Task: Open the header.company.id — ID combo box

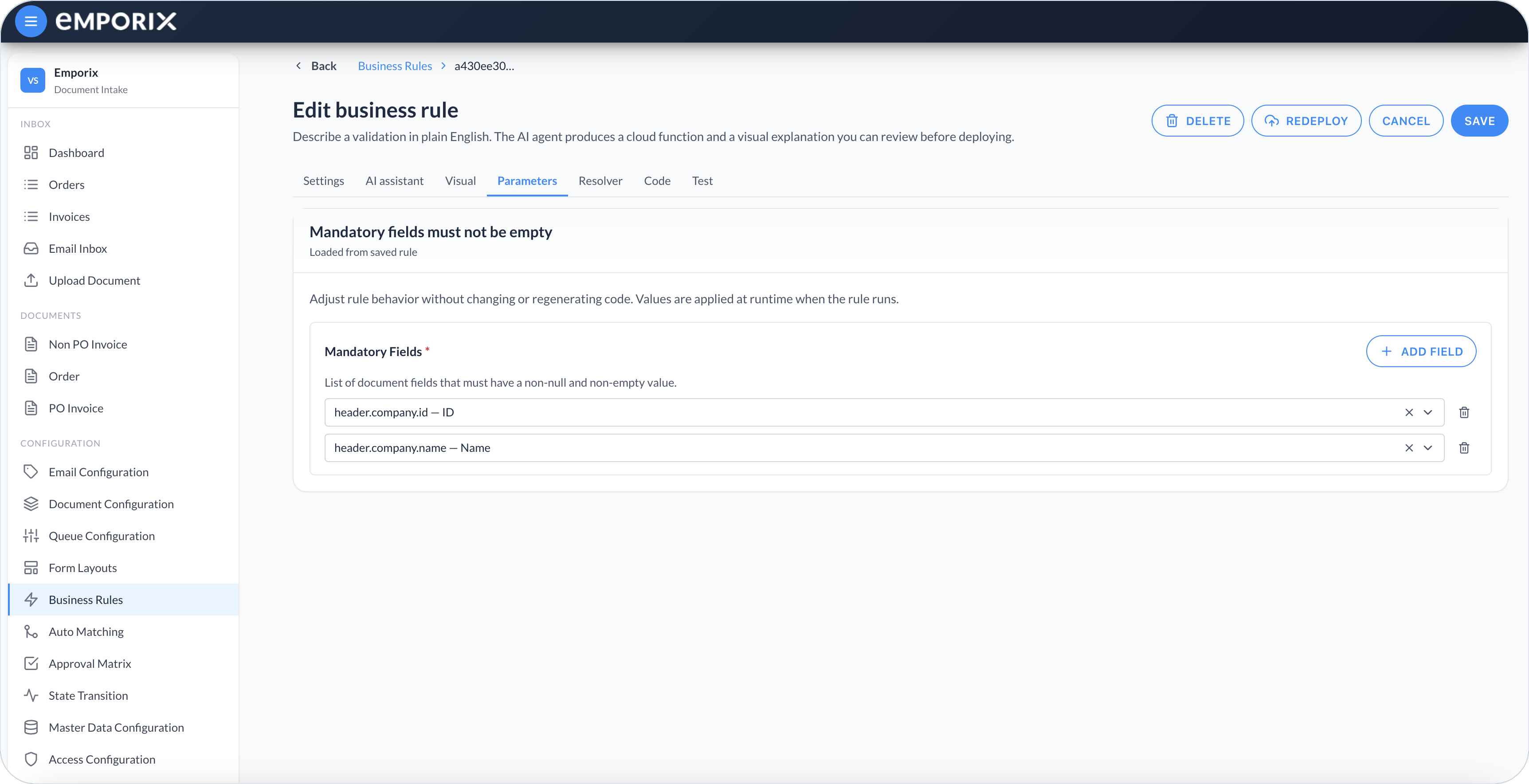Action: (884, 412)
